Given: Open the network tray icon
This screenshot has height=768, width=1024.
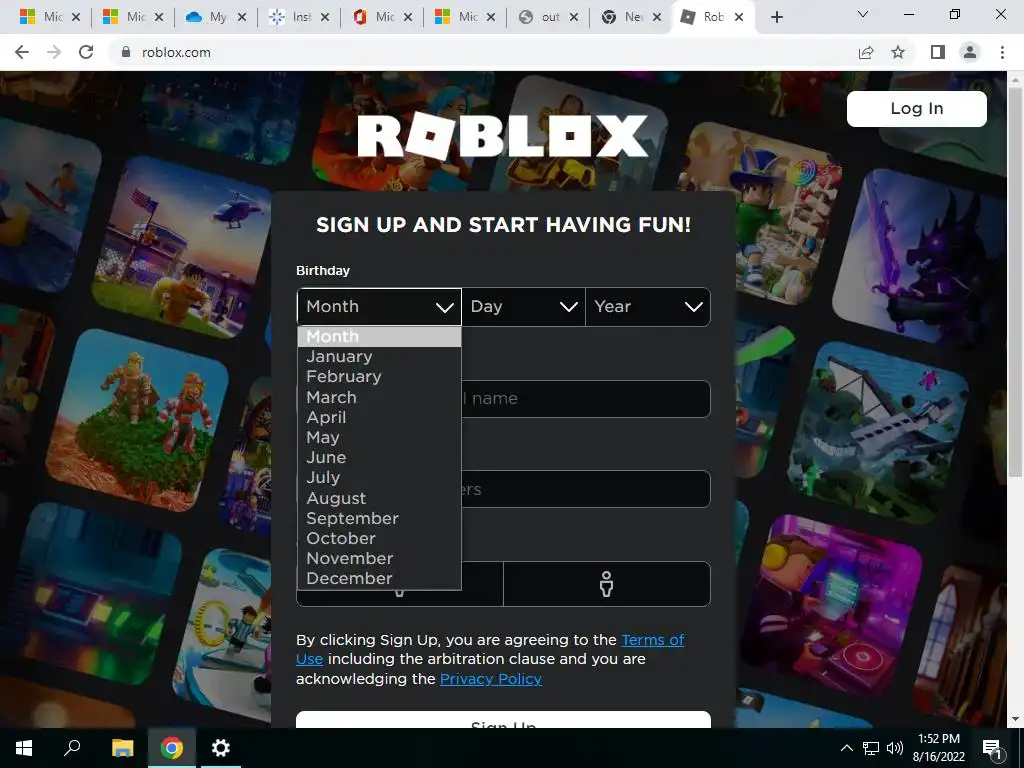Looking at the screenshot, I should tap(871, 748).
